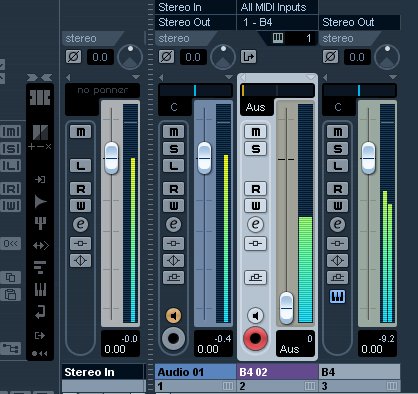The width and height of the screenshot is (418, 394).
Task: Toggle monitor on the Audio 01 channel
Action: pyautogui.click(x=173, y=315)
